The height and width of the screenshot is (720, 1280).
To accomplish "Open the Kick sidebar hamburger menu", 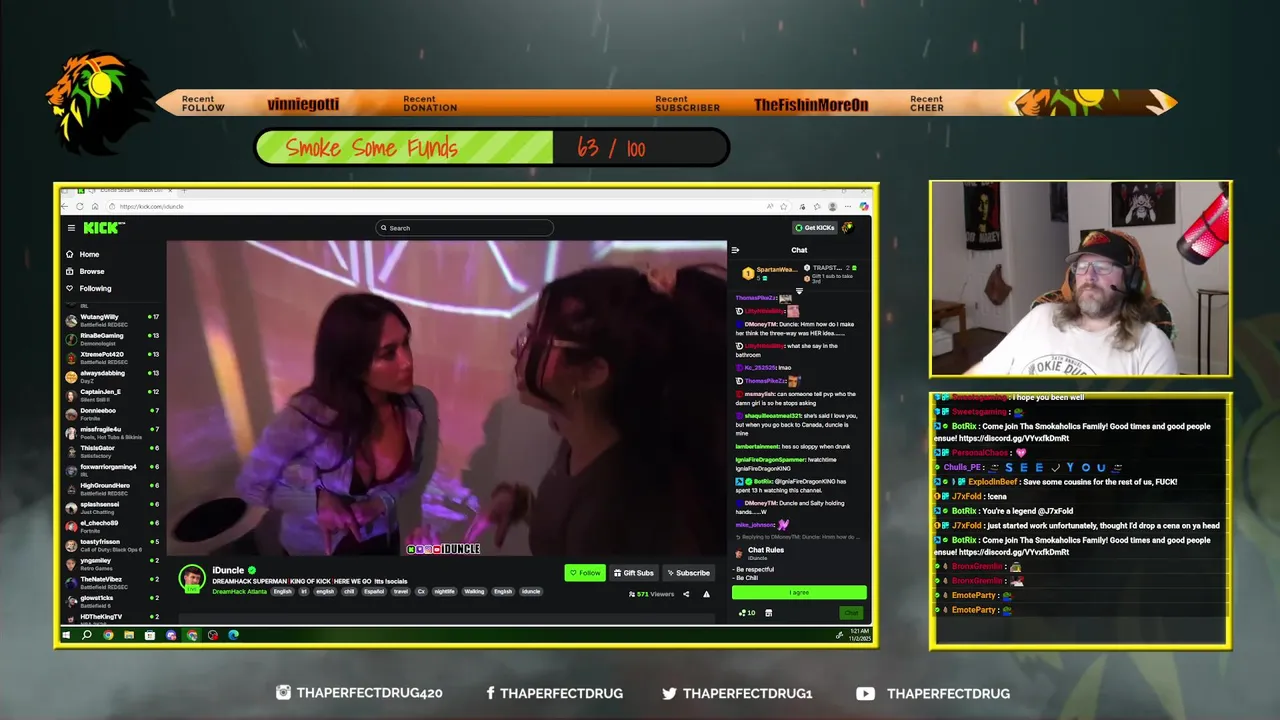I will (x=71, y=228).
